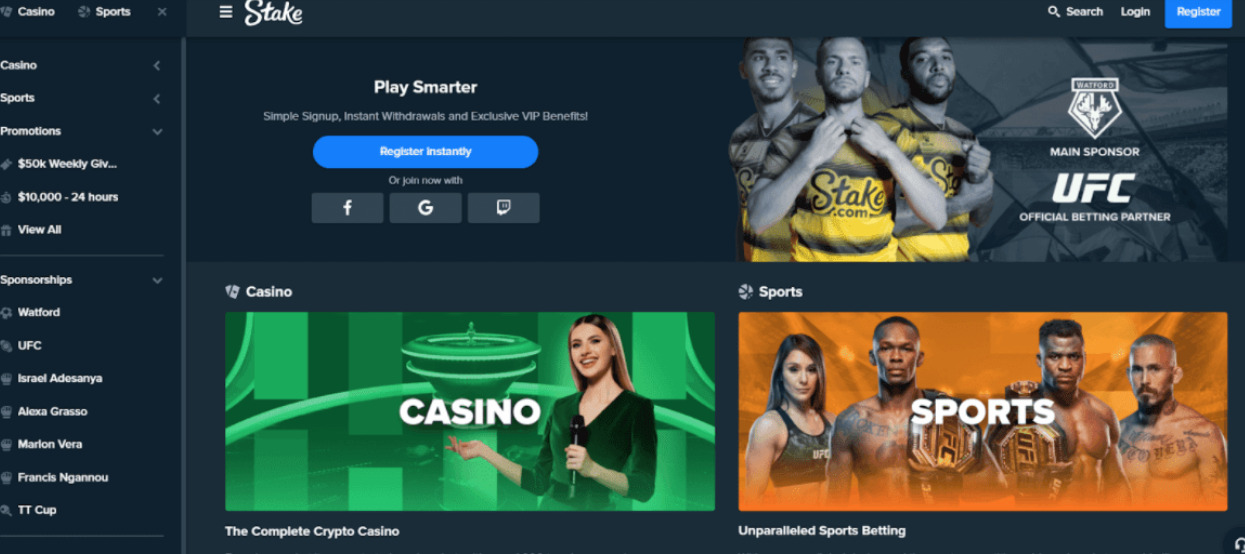Switch to the Casino tab at top left
The height and width of the screenshot is (554, 1245).
coord(28,12)
